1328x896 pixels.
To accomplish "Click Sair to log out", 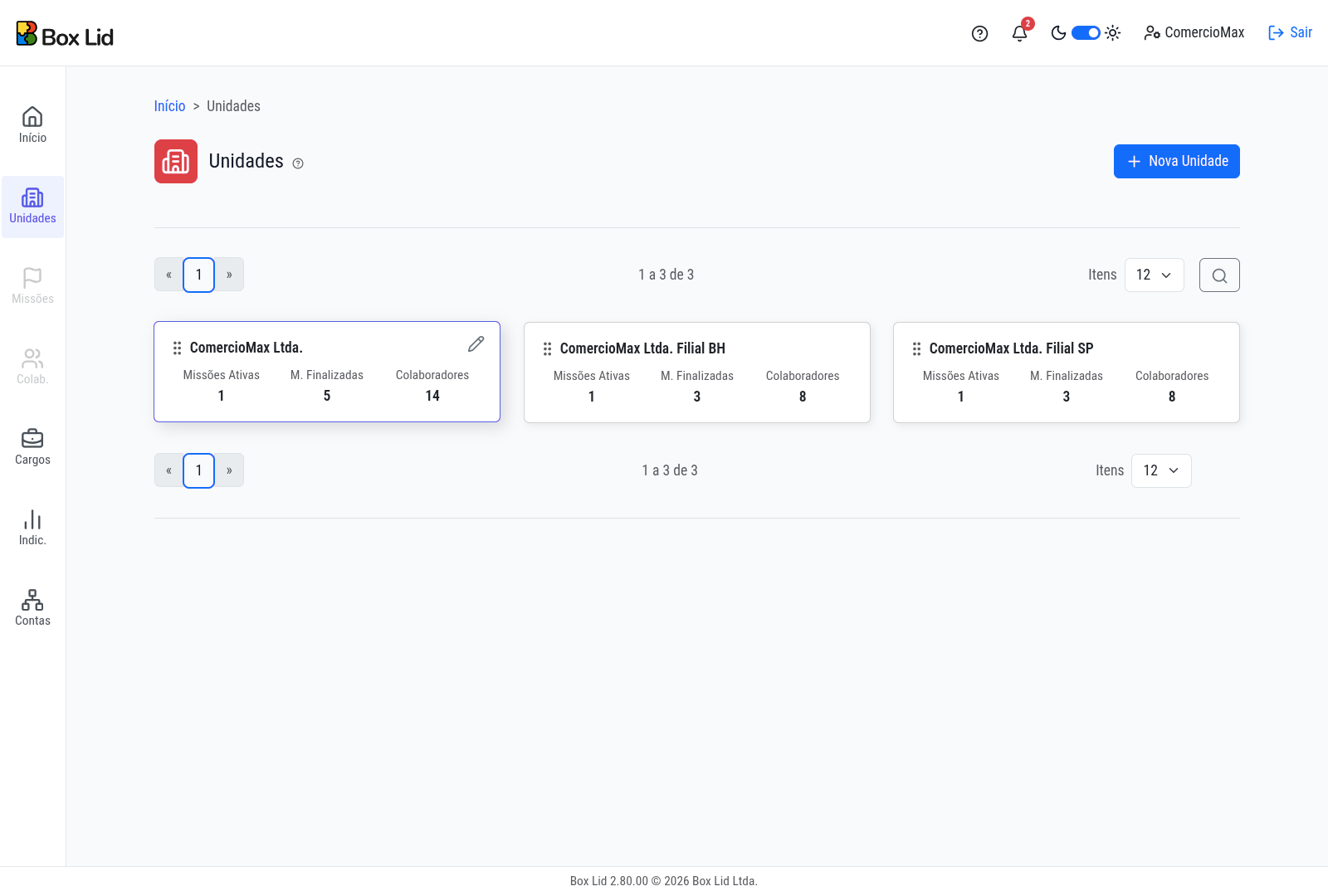I will click(1290, 33).
